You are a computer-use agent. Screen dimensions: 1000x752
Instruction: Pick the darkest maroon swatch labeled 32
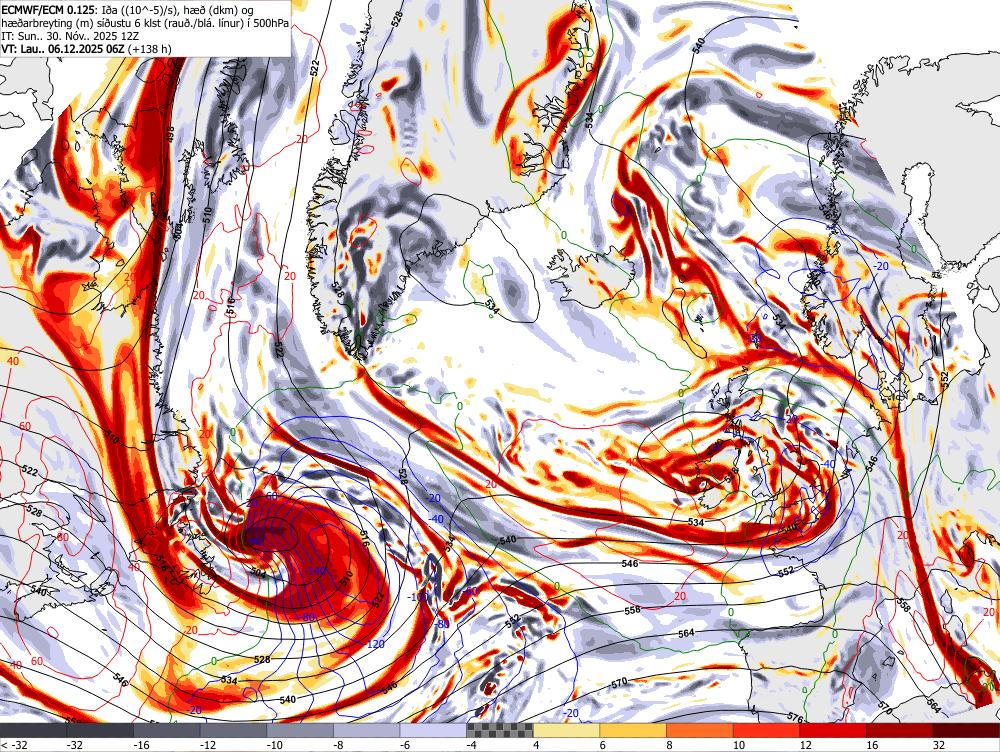pyautogui.click(x=966, y=730)
